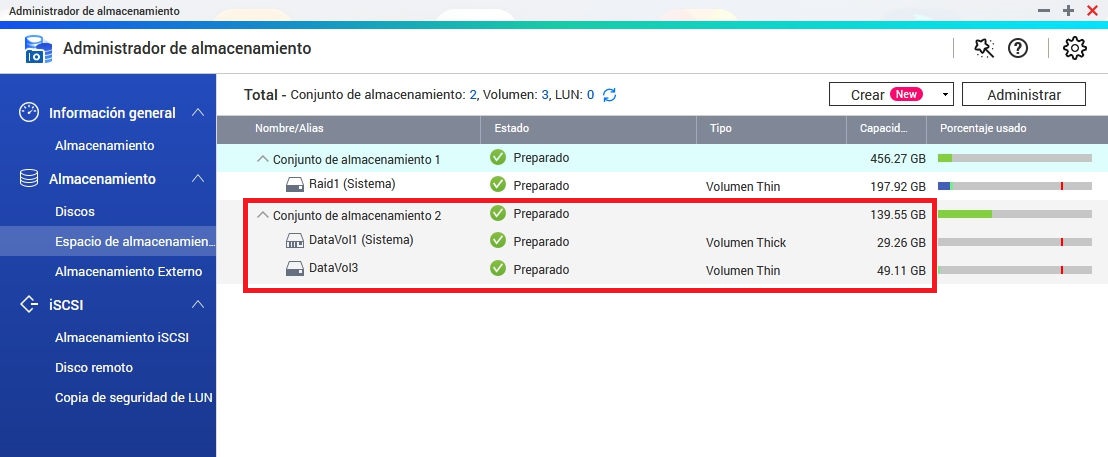Open the Crear dropdown arrow

[x=944, y=95]
